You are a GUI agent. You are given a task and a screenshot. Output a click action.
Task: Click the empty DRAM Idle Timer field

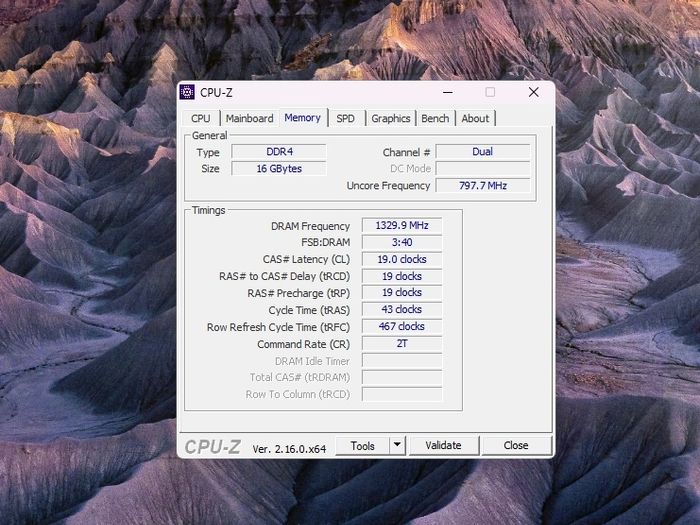[402, 360]
